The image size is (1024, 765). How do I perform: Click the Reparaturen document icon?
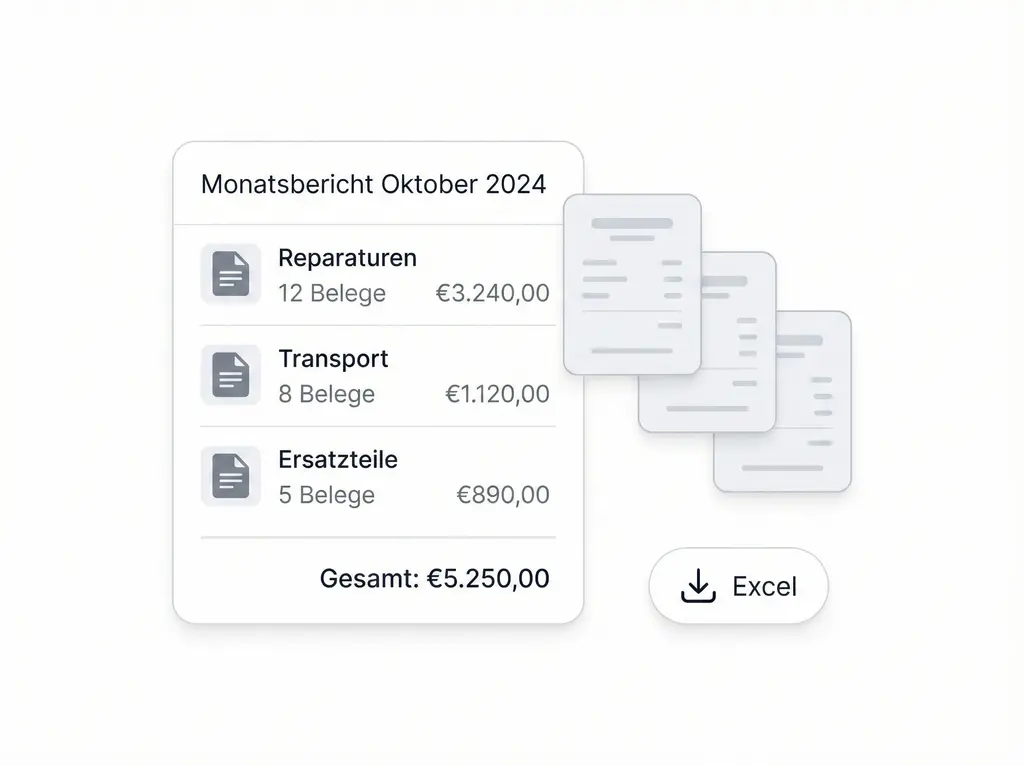click(x=231, y=274)
